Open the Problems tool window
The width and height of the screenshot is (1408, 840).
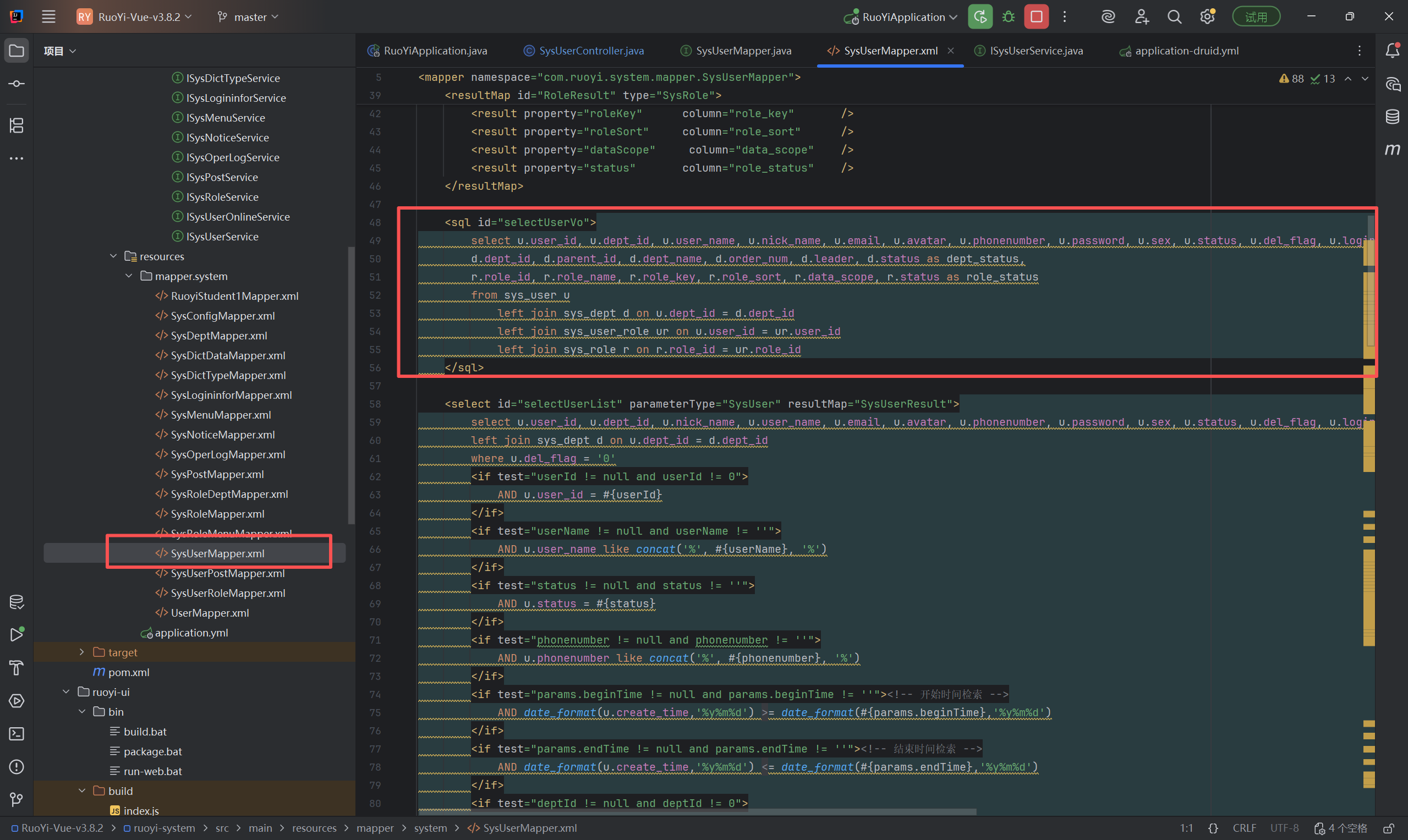[x=17, y=766]
